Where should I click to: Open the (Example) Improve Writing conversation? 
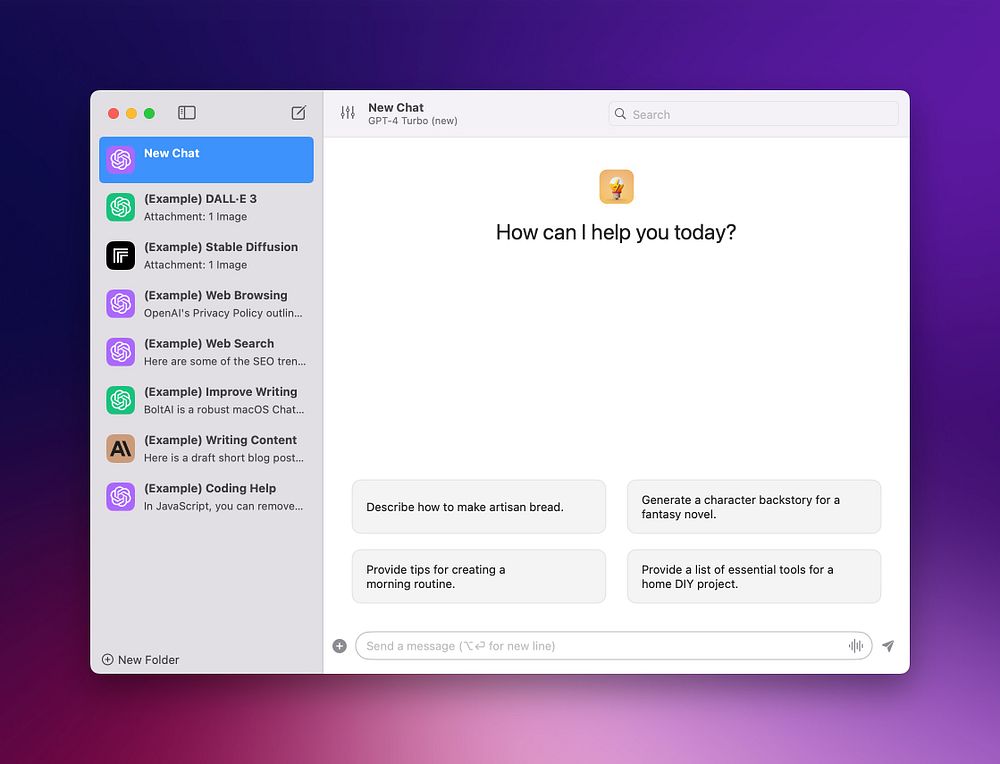click(206, 400)
